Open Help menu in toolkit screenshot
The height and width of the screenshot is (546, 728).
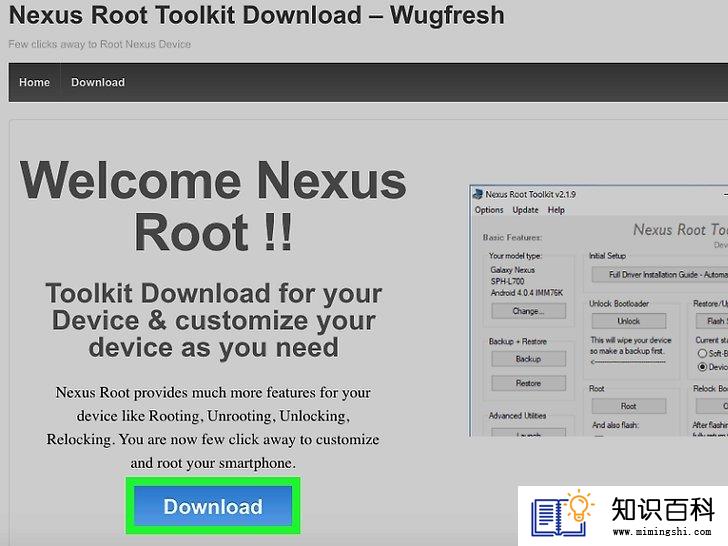[556, 210]
